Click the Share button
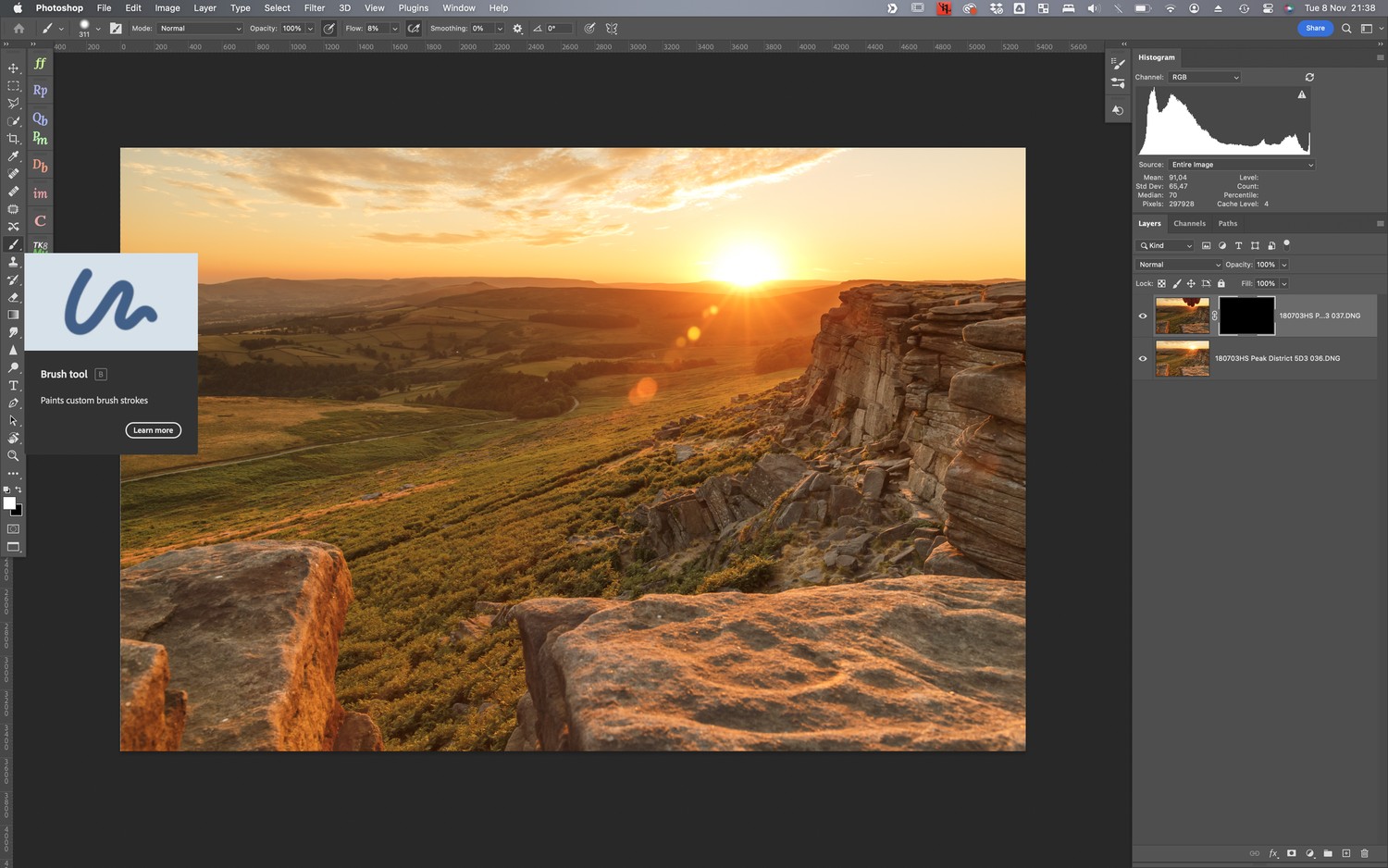Screen dimensions: 1388x868 point(1315,29)
